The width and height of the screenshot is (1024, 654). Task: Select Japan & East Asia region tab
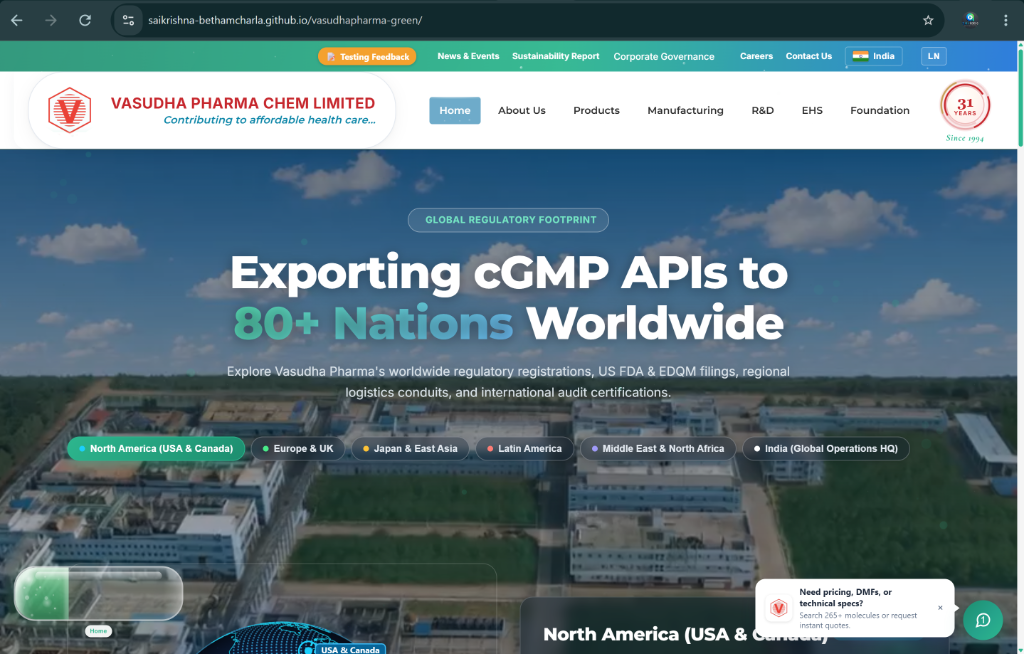coord(410,449)
